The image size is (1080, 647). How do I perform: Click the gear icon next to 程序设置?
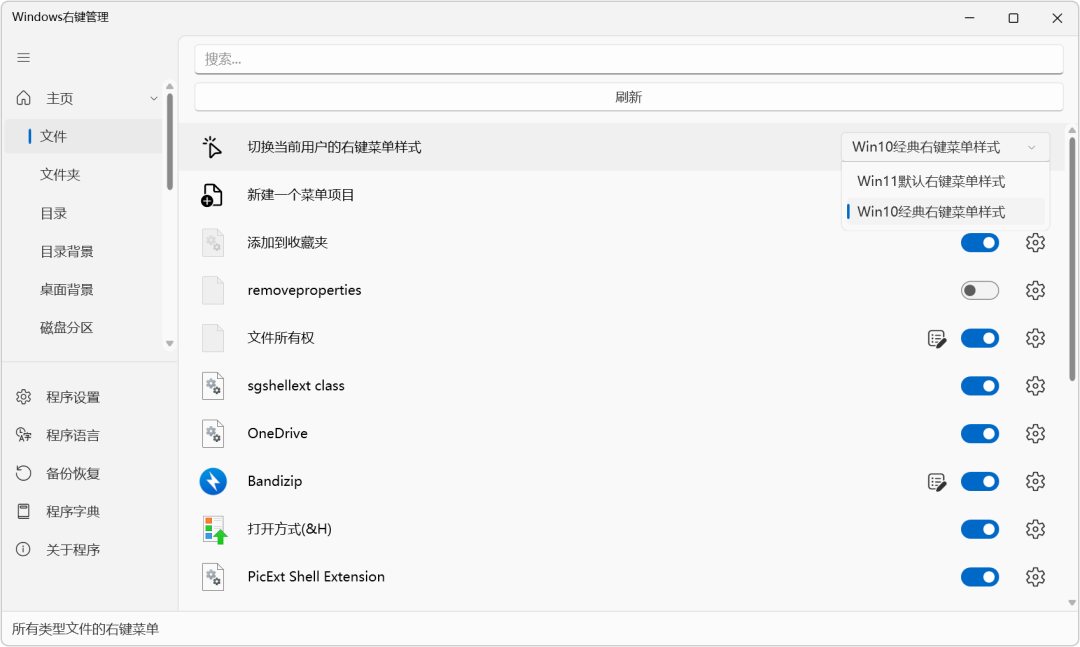[x=23, y=397]
